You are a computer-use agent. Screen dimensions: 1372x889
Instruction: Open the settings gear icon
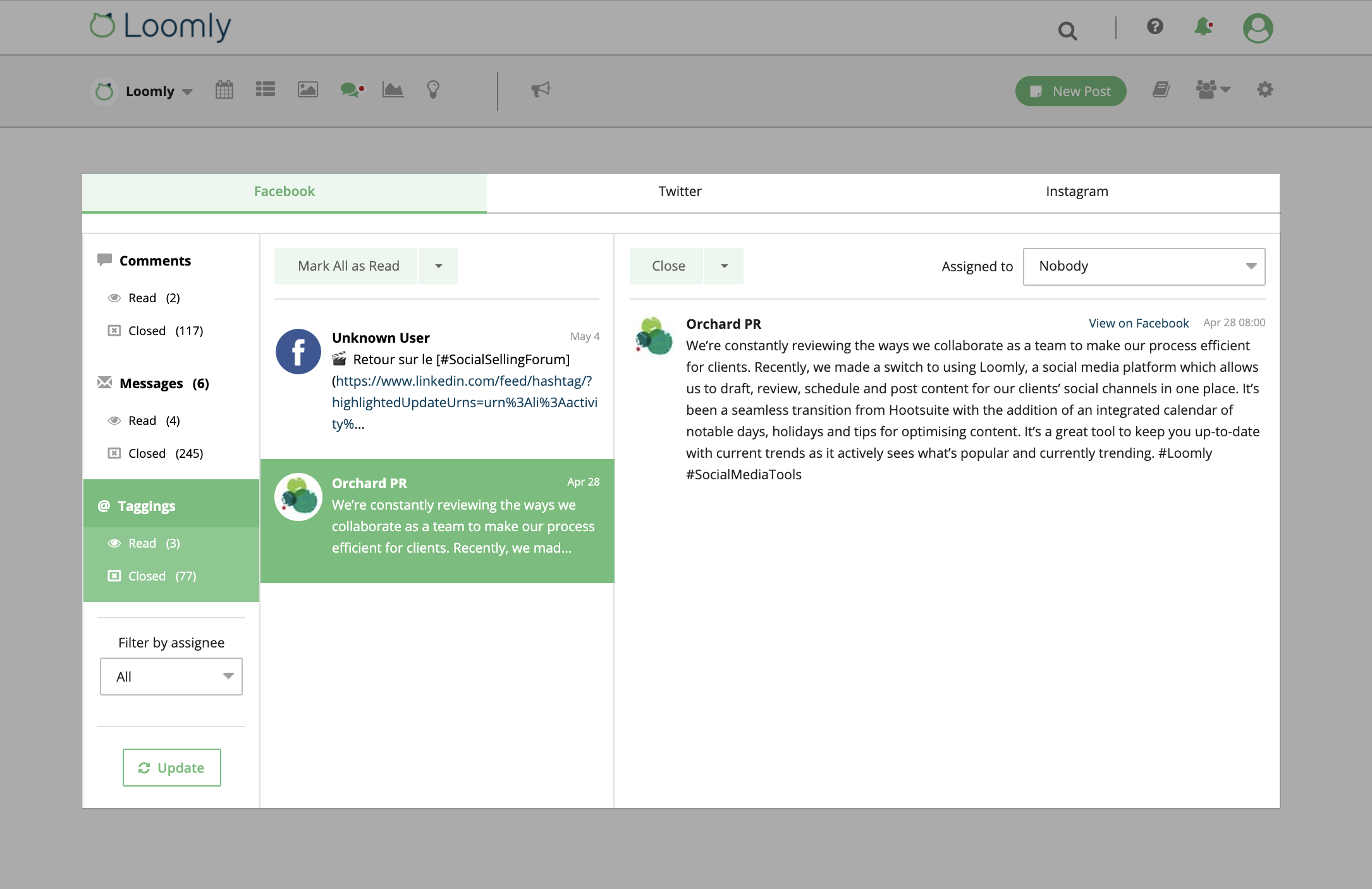(1265, 90)
